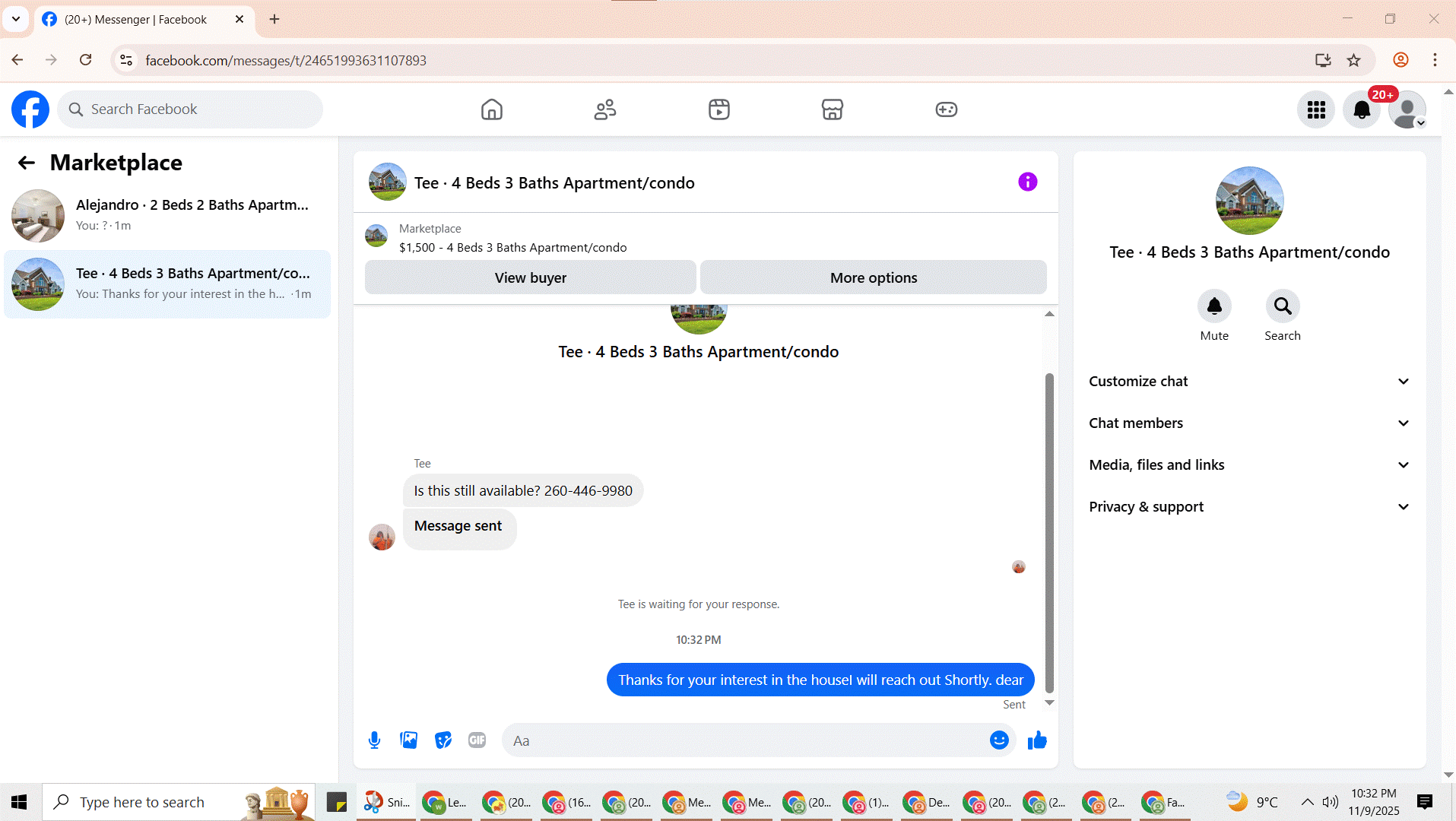The width and height of the screenshot is (1456, 821).
Task: Open the Alejandro 2 Beds 2 Baths conversation
Action: coord(167,216)
